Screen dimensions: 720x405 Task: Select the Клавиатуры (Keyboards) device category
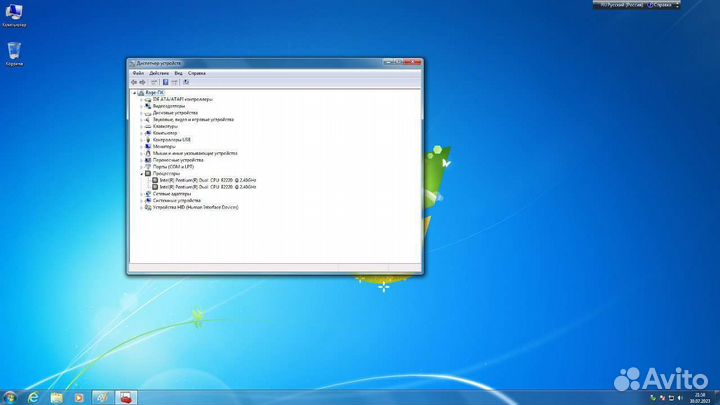click(165, 126)
